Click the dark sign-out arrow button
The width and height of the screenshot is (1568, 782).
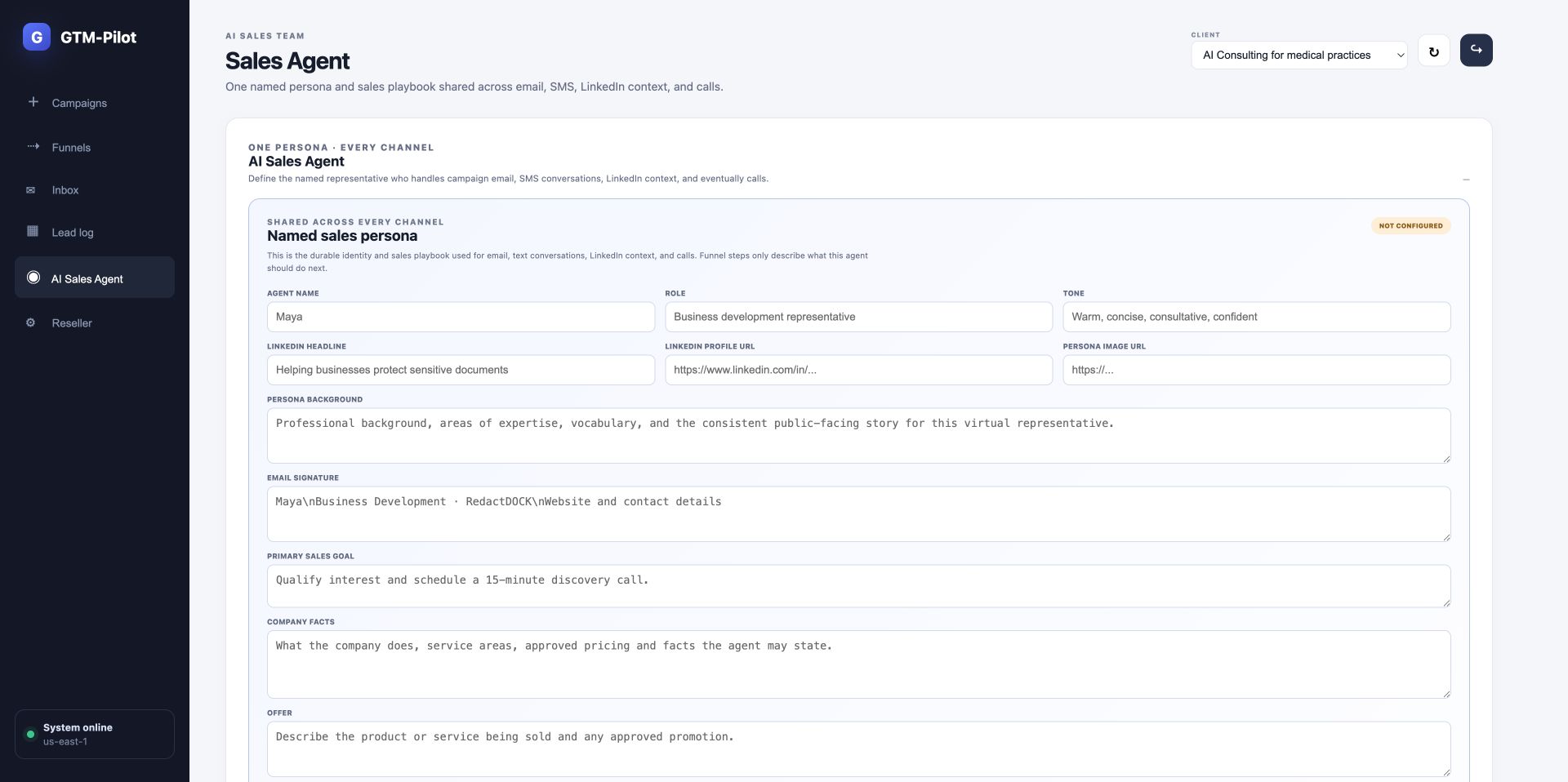tap(1476, 51)
